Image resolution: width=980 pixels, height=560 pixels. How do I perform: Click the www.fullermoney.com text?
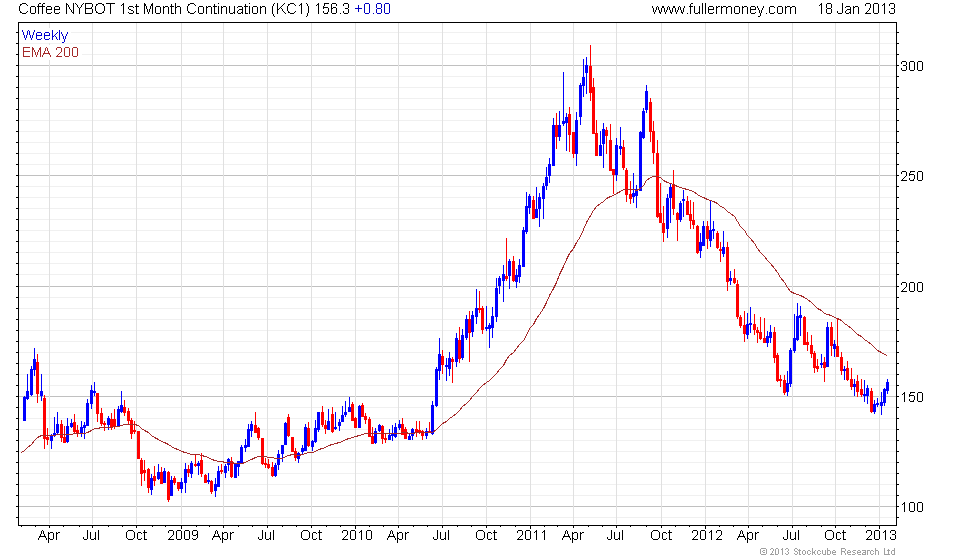point(724,9)
